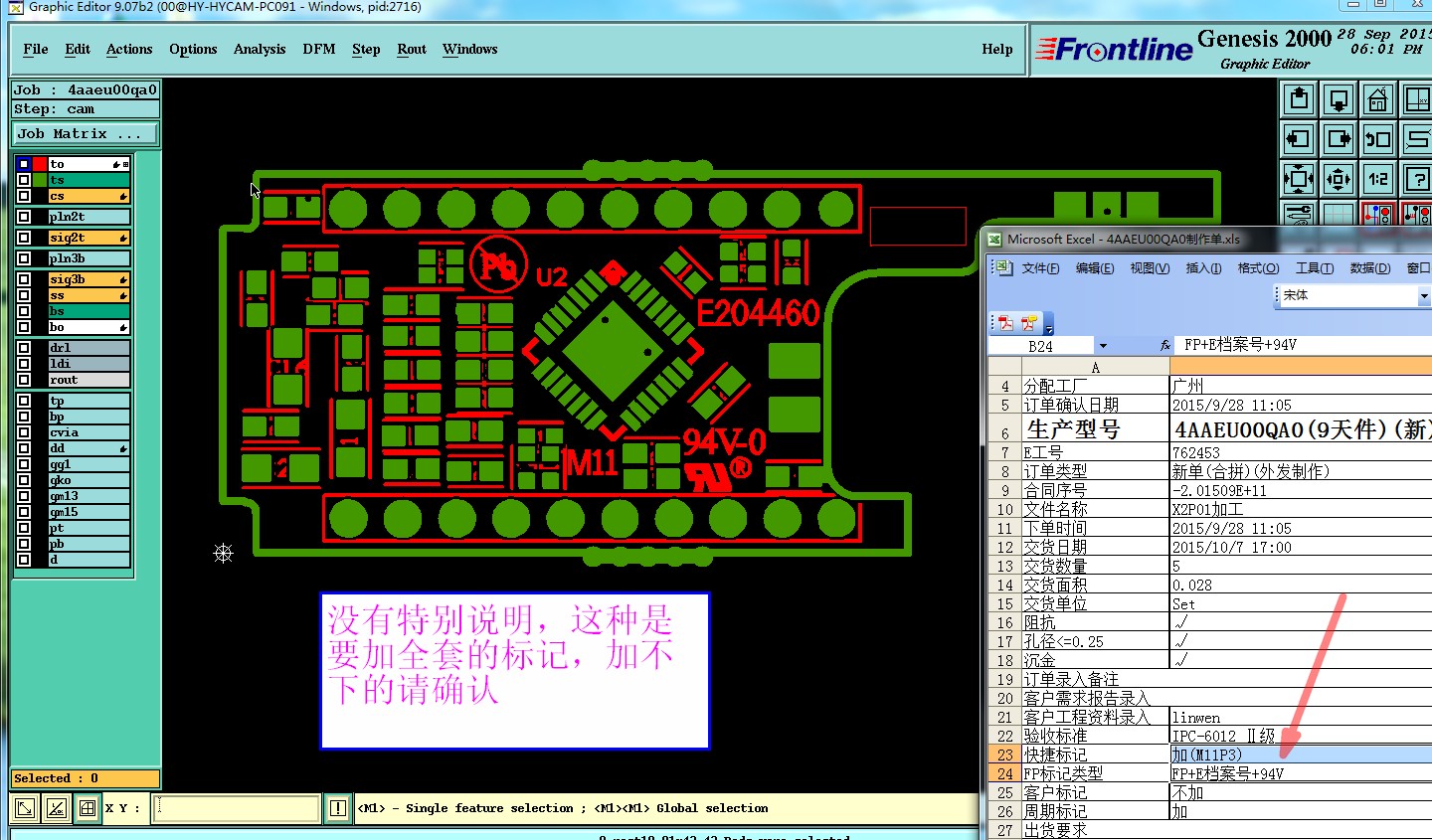Open the Windows menu
1432x840 pixels.
(470, 49)
